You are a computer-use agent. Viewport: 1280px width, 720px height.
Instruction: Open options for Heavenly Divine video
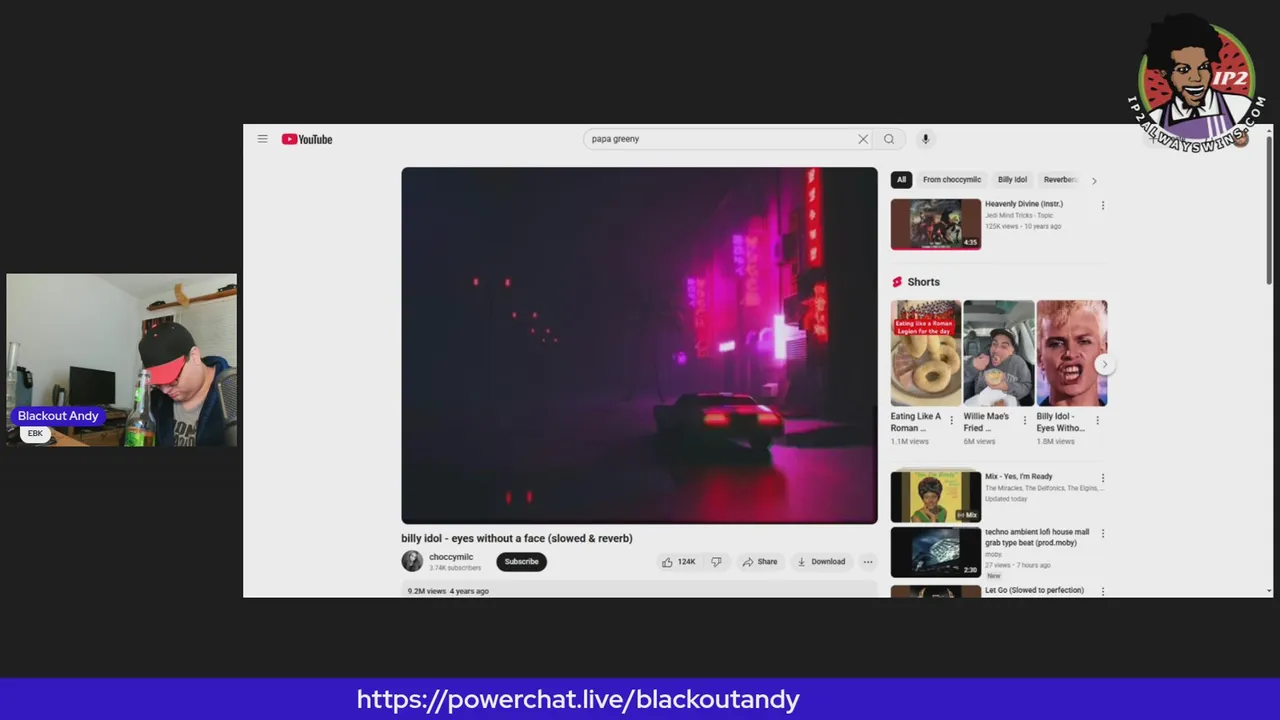pos(1103,206)
